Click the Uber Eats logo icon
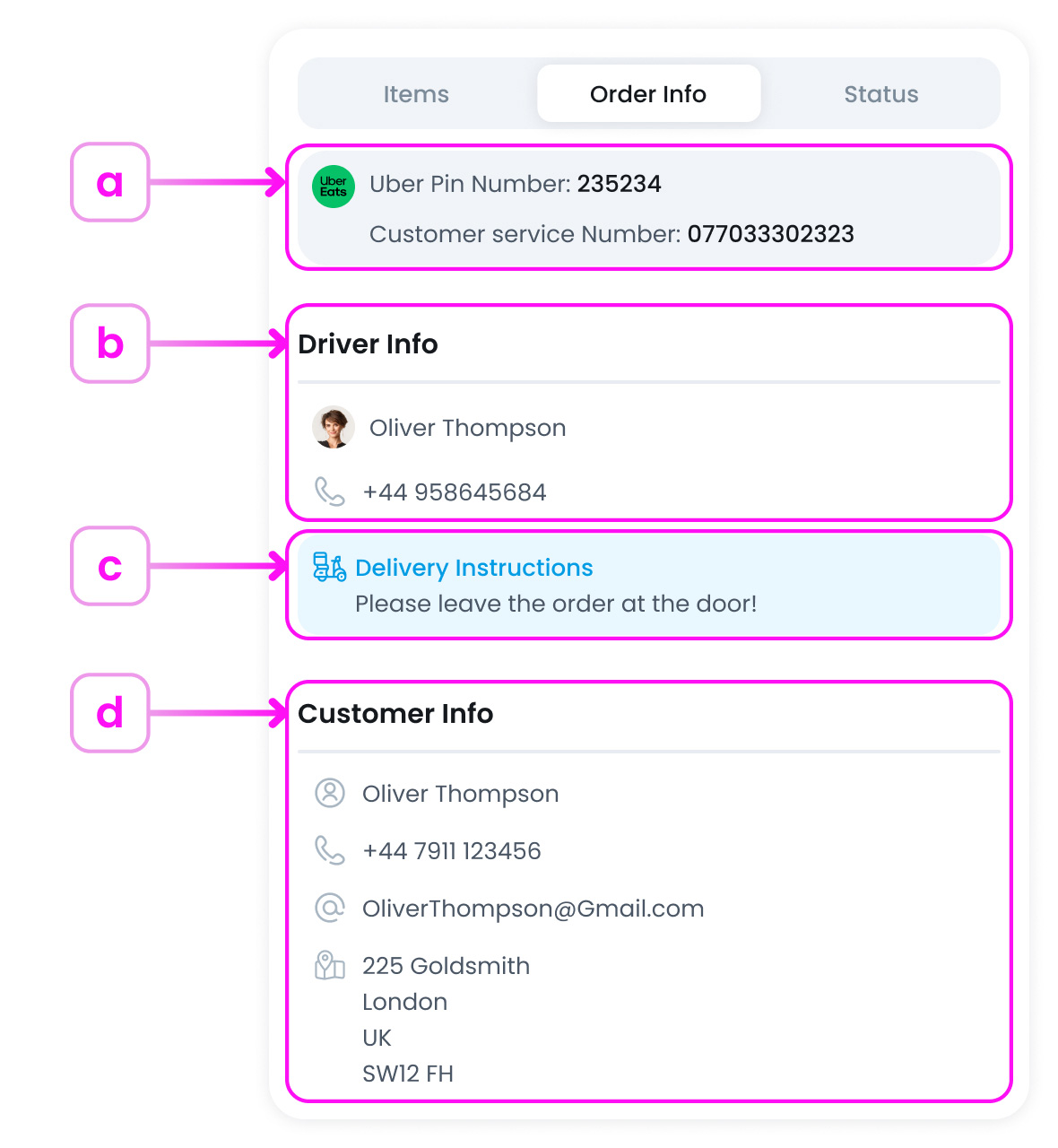Image resolution: width=1058 pixels, height=1148 pixels. pyautogui.click(x=334, y=187)
